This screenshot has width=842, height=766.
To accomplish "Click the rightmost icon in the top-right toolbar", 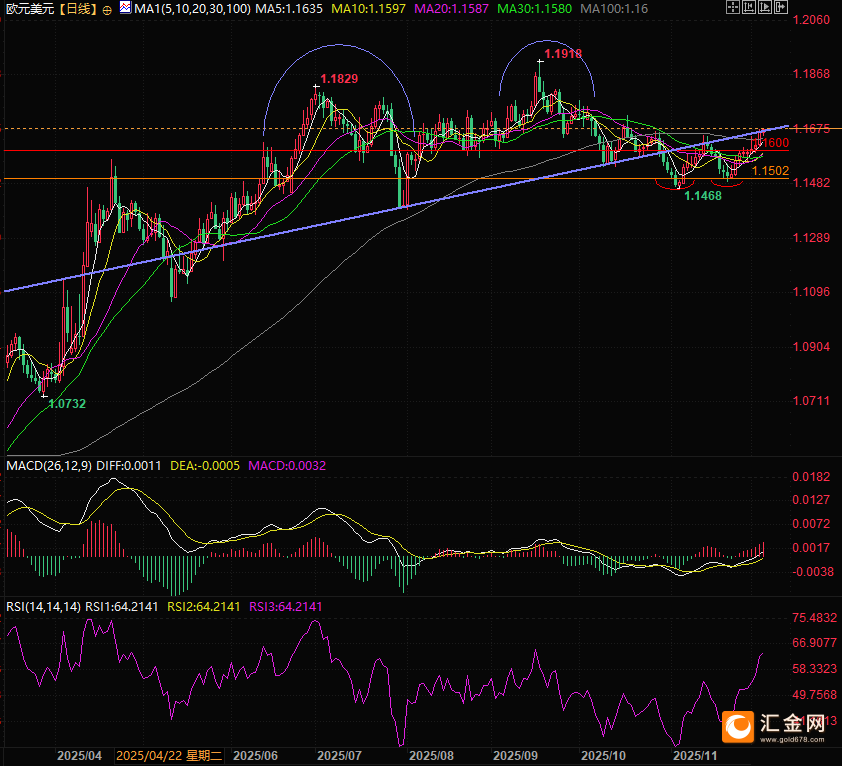I will click(x=782, y=8).
